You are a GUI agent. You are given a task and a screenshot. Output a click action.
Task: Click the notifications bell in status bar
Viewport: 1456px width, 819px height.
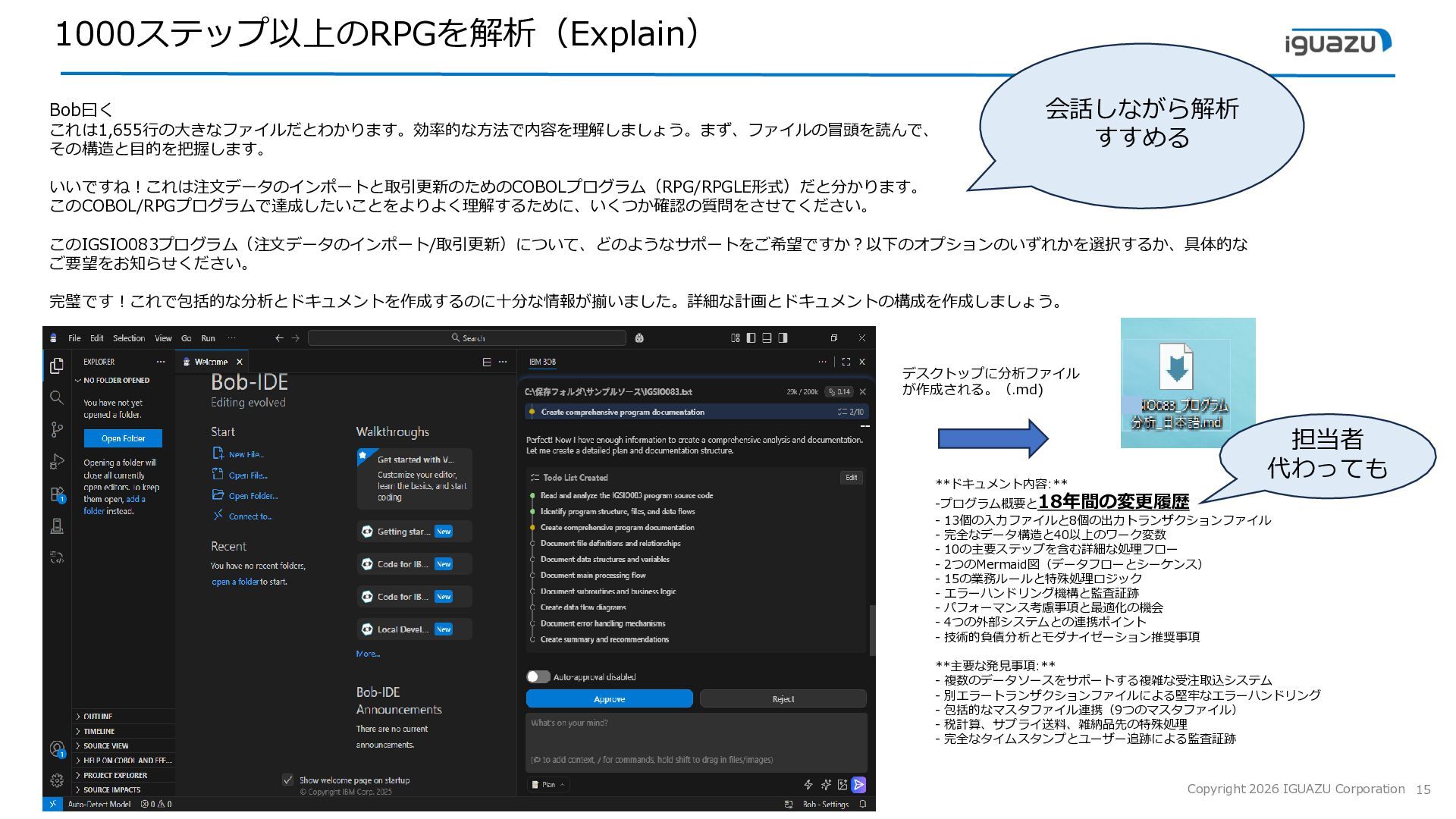[863, 805]
